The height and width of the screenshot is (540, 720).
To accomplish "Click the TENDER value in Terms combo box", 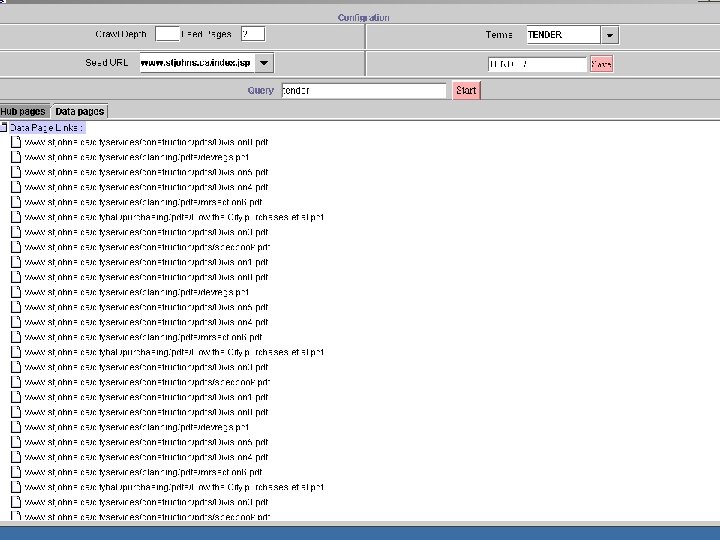I will [x=563, y=35].
